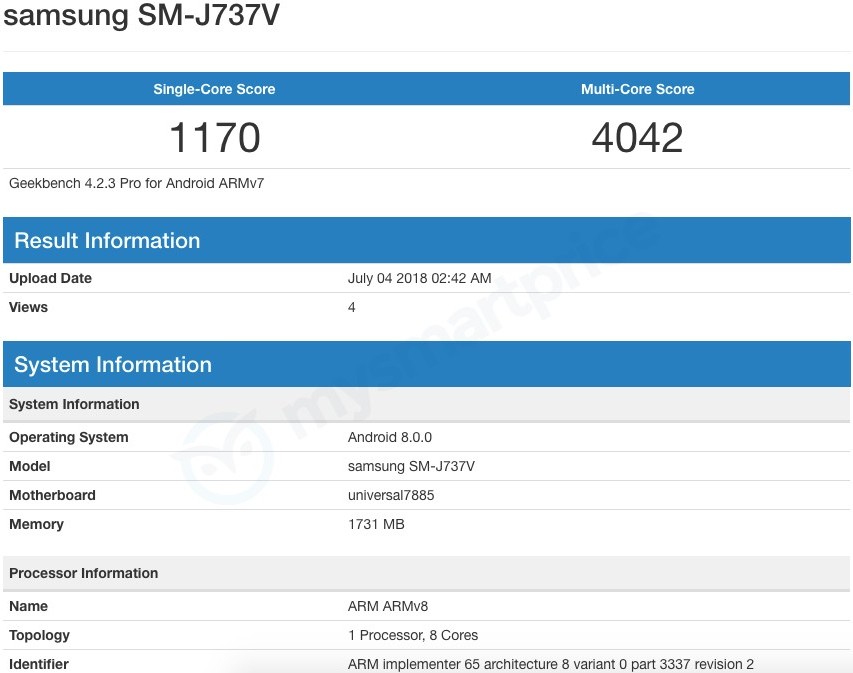Select the single-core score value 1170
The image size is (853, 673).
pos(214,137)
